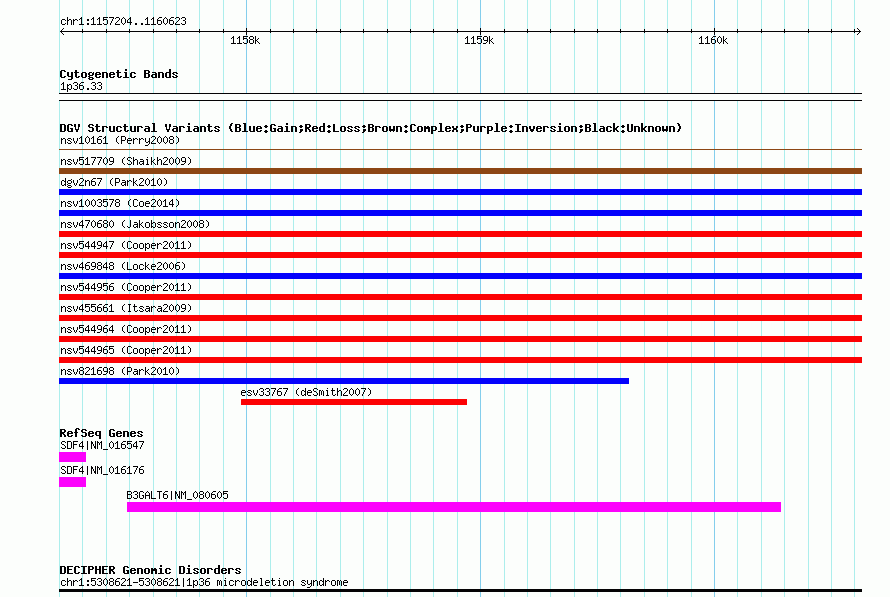Select the 1p36.33 band label
Image resolution: width=890 pixels, height=597 pixels.
81,86
